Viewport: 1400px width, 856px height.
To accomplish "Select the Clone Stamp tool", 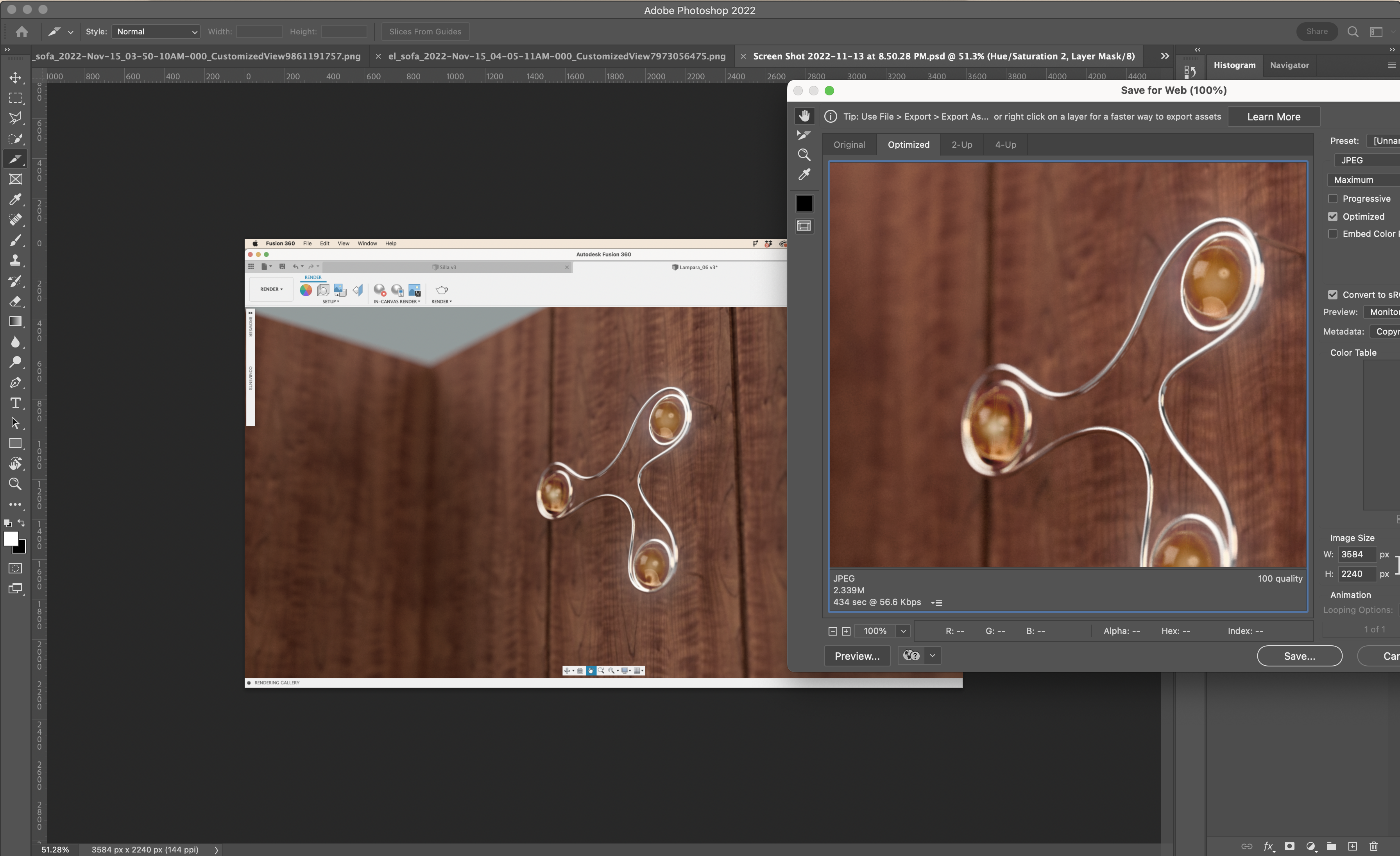I will [15, 260].
